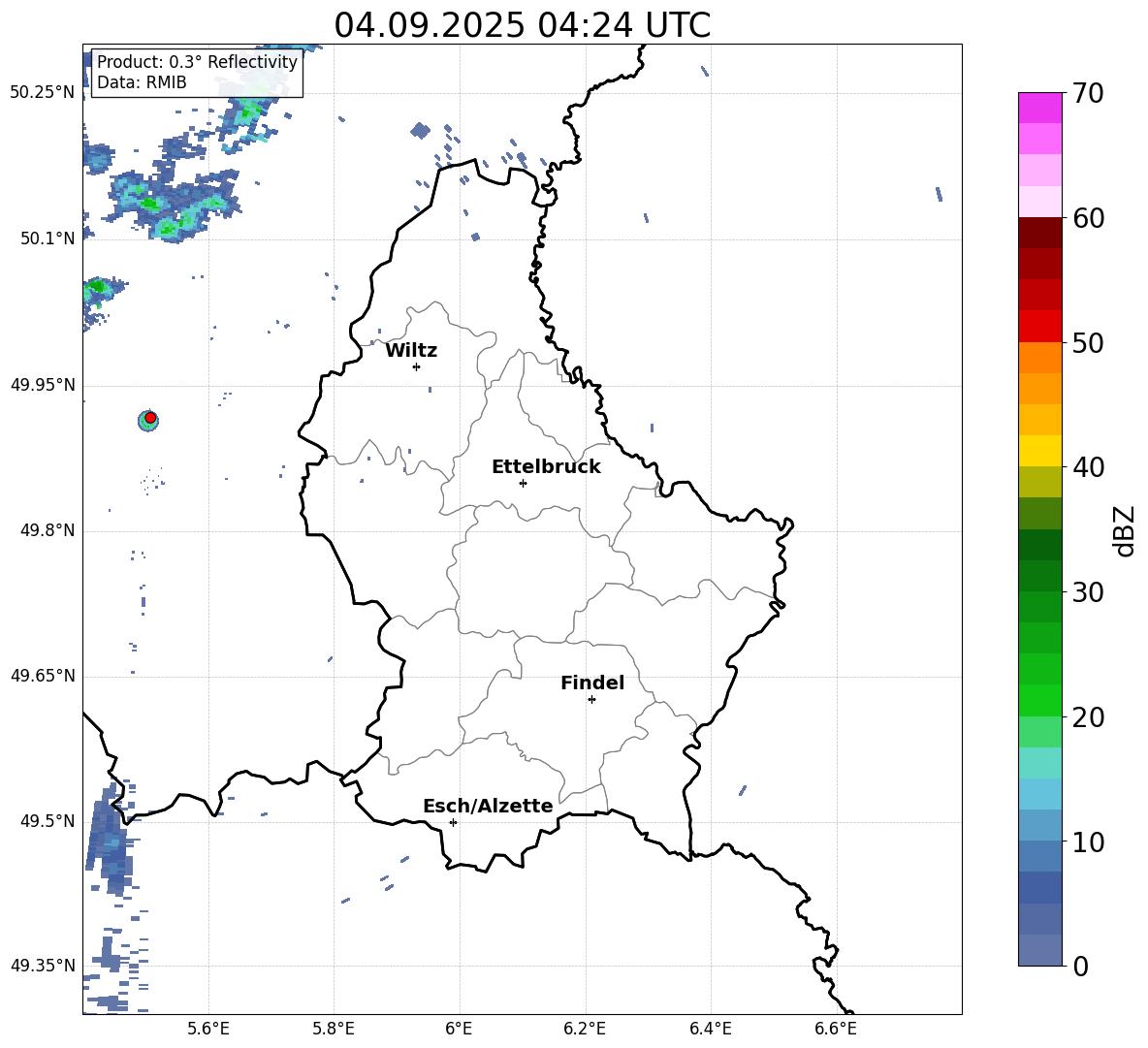Click the 10 tick on the colorbar
The height and width of the screenshot is (1048, 1148).
[x=1088, y=842]
